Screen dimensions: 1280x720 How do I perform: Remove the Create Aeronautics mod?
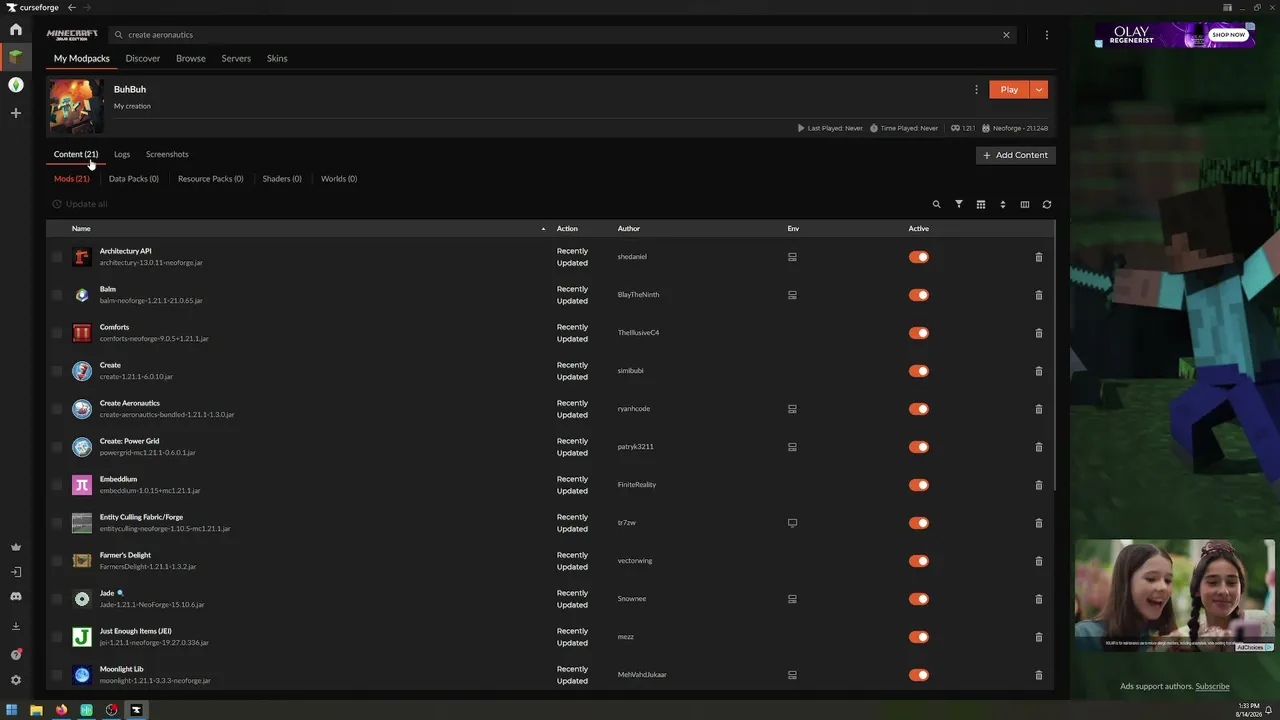(1039, 409)
